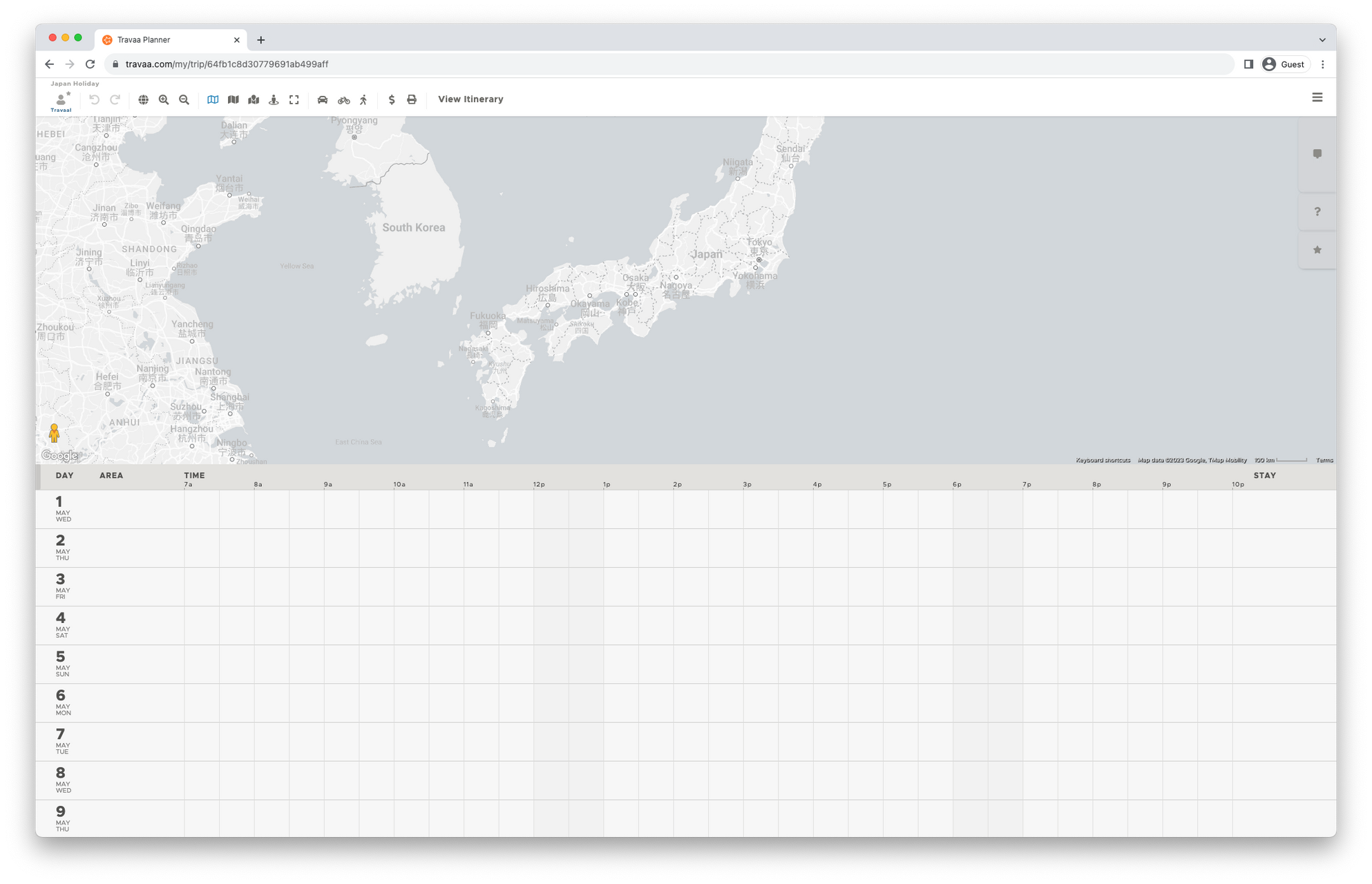Toggle fullscreen map icon
The width and height of the screenshot is (1372, 884).
pyautogui.click(x=294, y=99)
